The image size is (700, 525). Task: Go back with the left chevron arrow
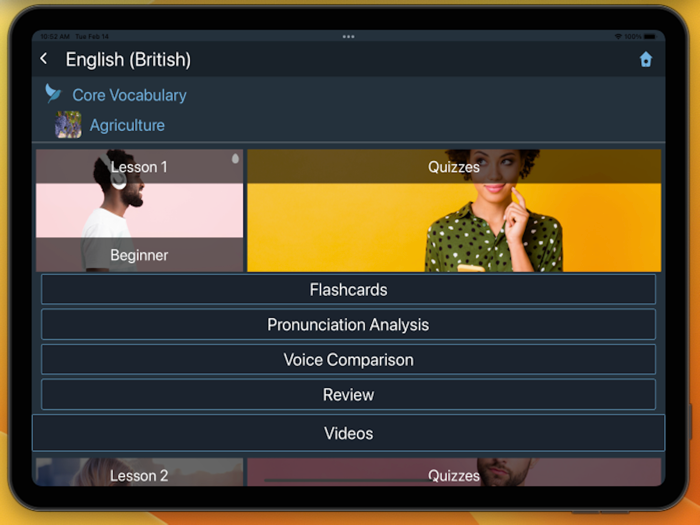tap(44, 58)
